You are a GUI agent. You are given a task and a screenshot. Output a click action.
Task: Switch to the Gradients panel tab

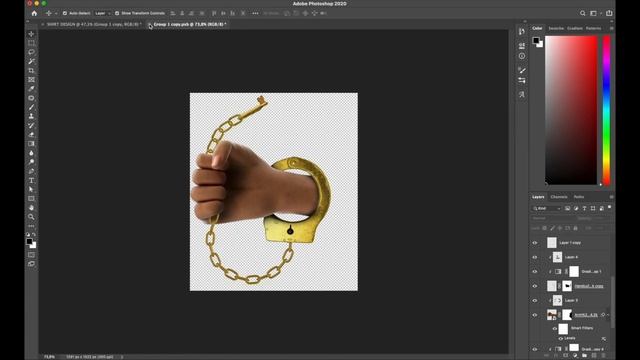point(575,29)
